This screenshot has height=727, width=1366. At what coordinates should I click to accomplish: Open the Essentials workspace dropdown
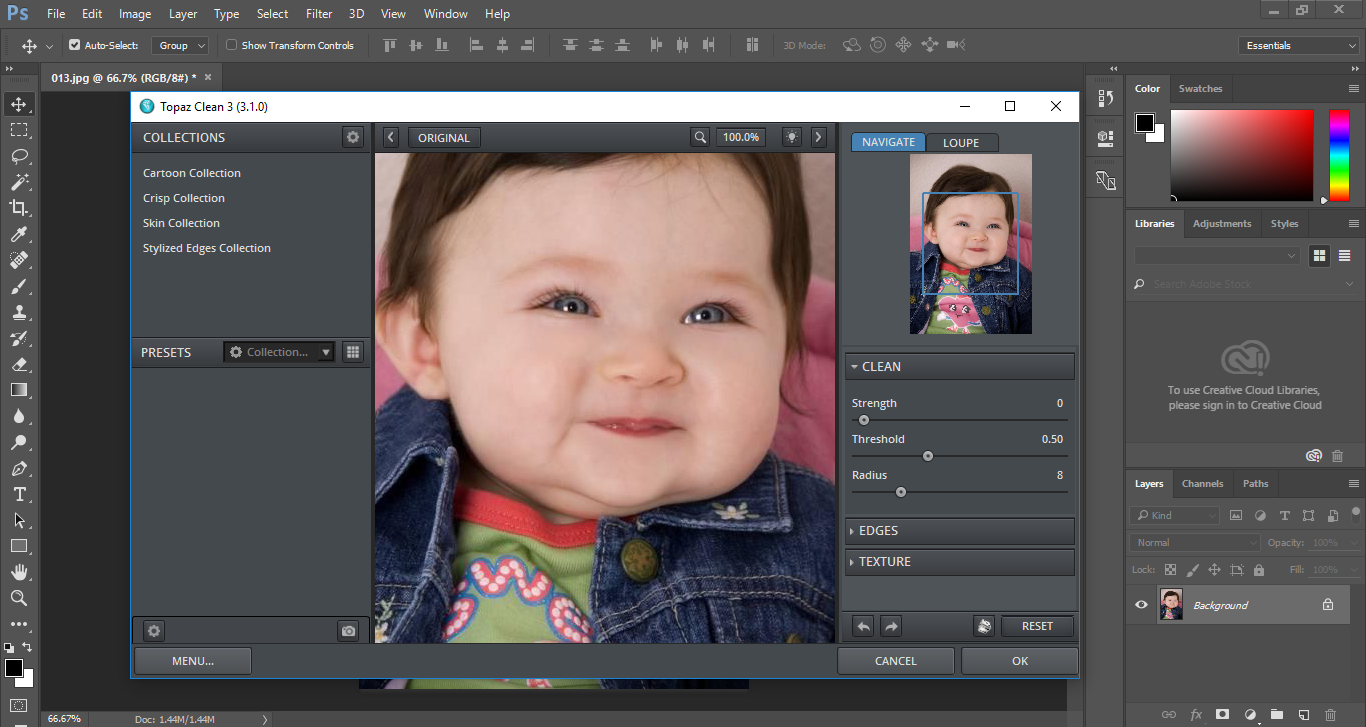[x=1298, y=45]
